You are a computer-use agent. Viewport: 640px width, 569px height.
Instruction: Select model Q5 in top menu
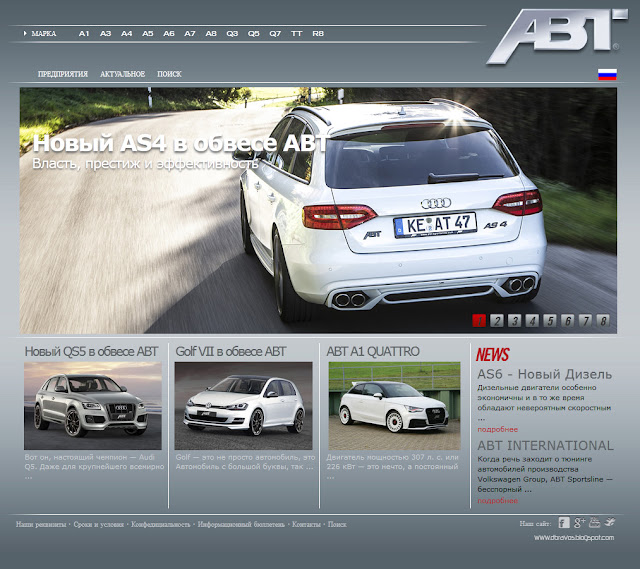tap(253, 33)
